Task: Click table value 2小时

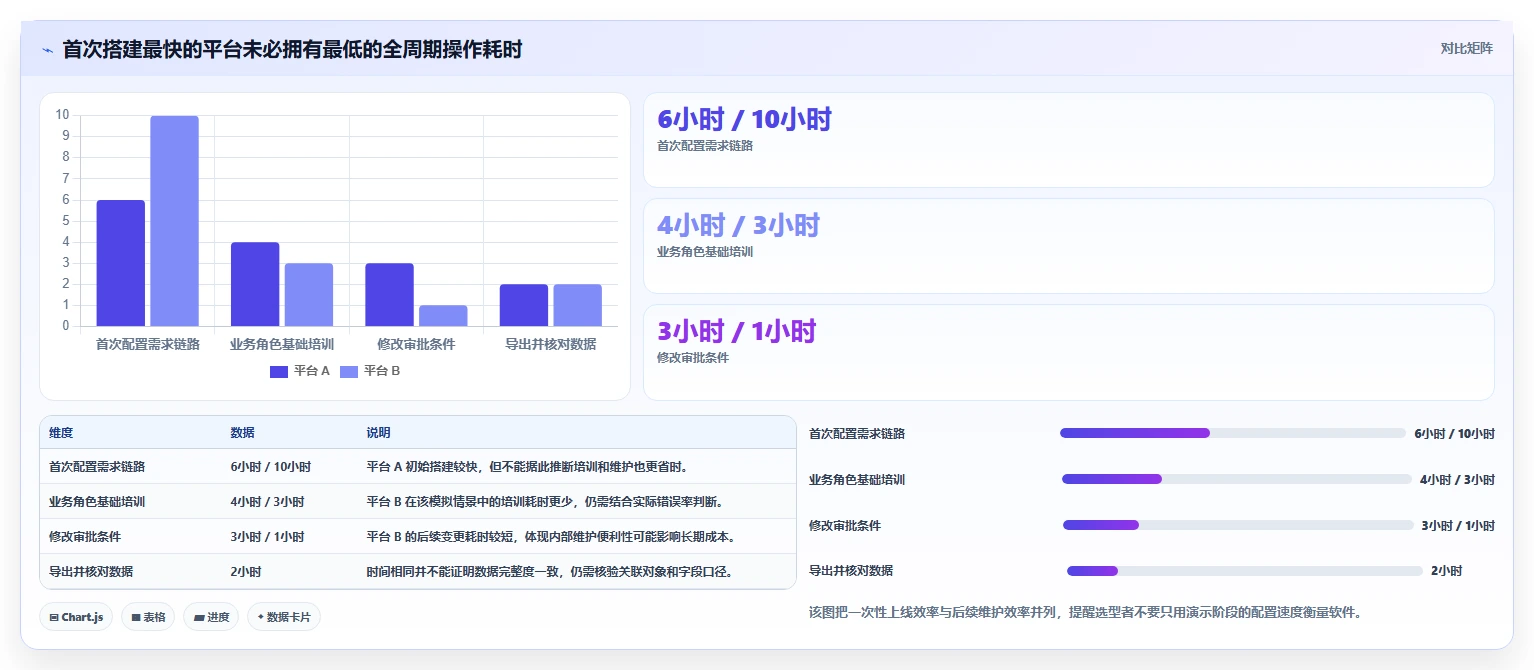Action: pyautogui.click(x=246, y=572)
